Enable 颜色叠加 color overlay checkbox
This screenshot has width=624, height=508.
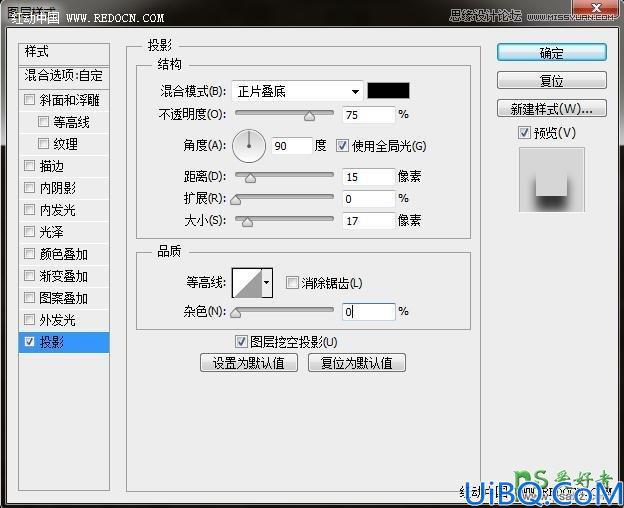click(29, 253)
